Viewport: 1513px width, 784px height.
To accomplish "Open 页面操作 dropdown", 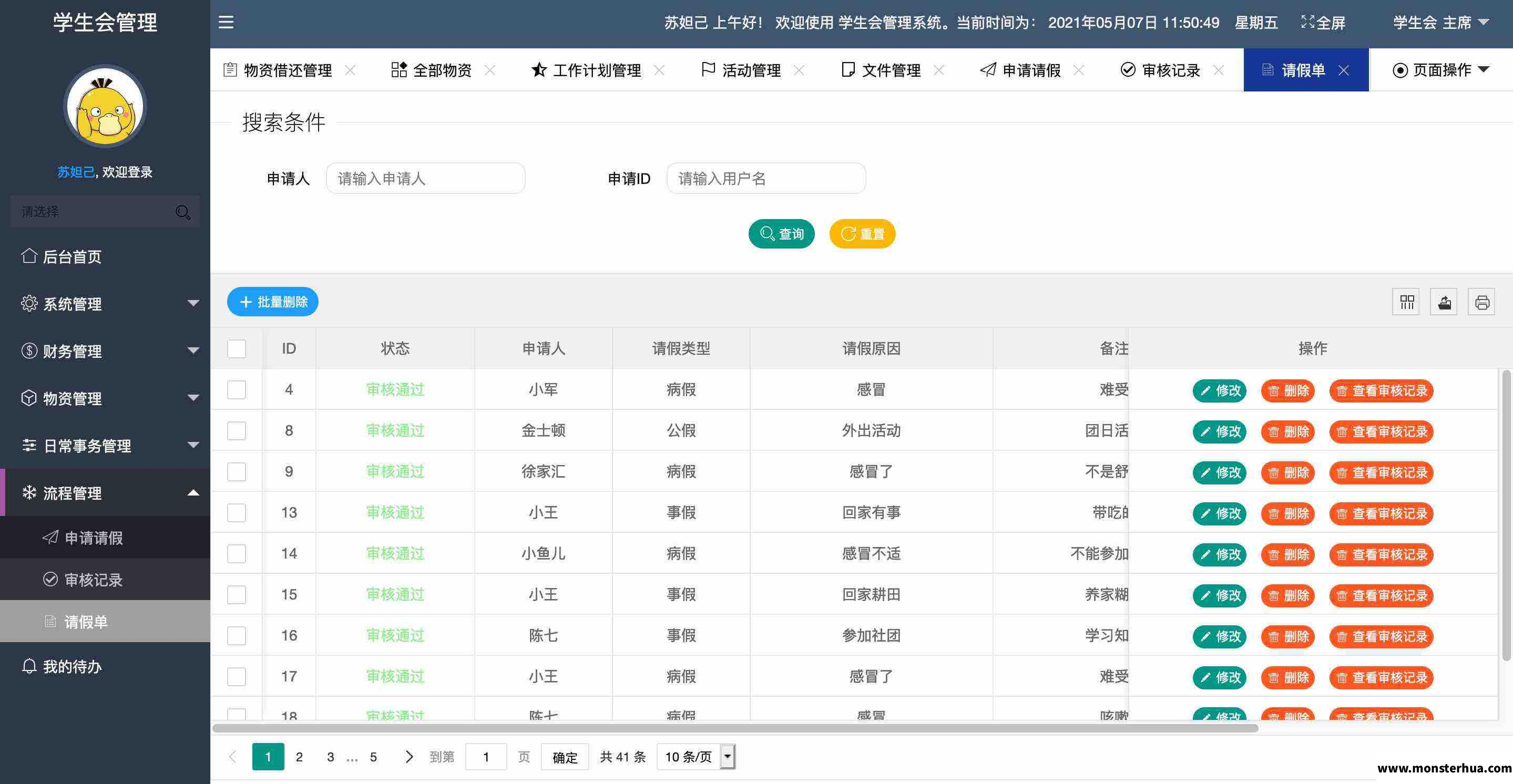I will coord(1441,70).
